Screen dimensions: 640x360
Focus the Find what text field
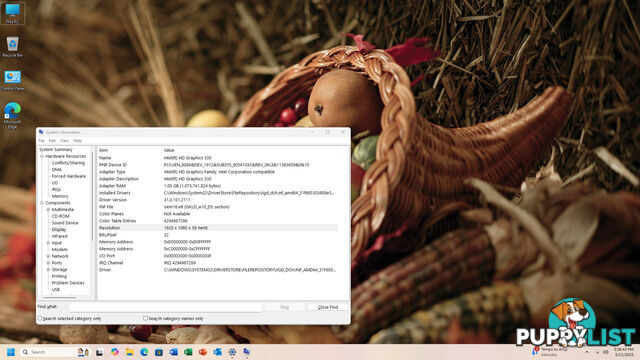165,307
